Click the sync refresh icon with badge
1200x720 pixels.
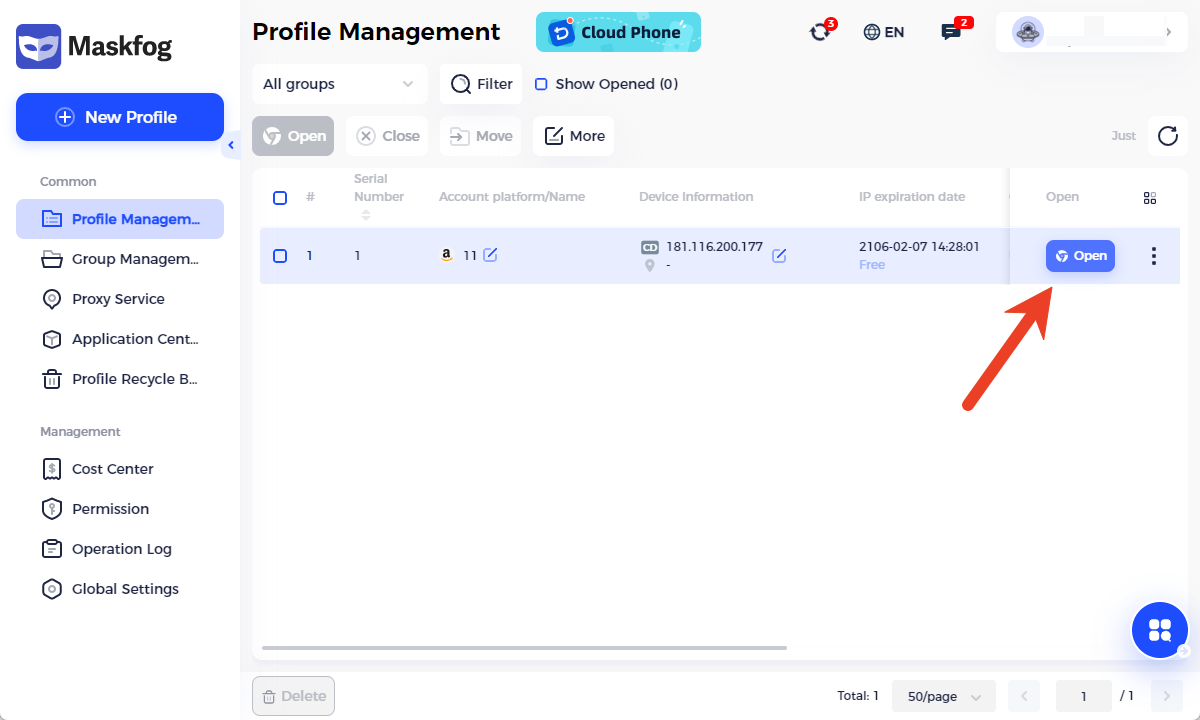820,32
